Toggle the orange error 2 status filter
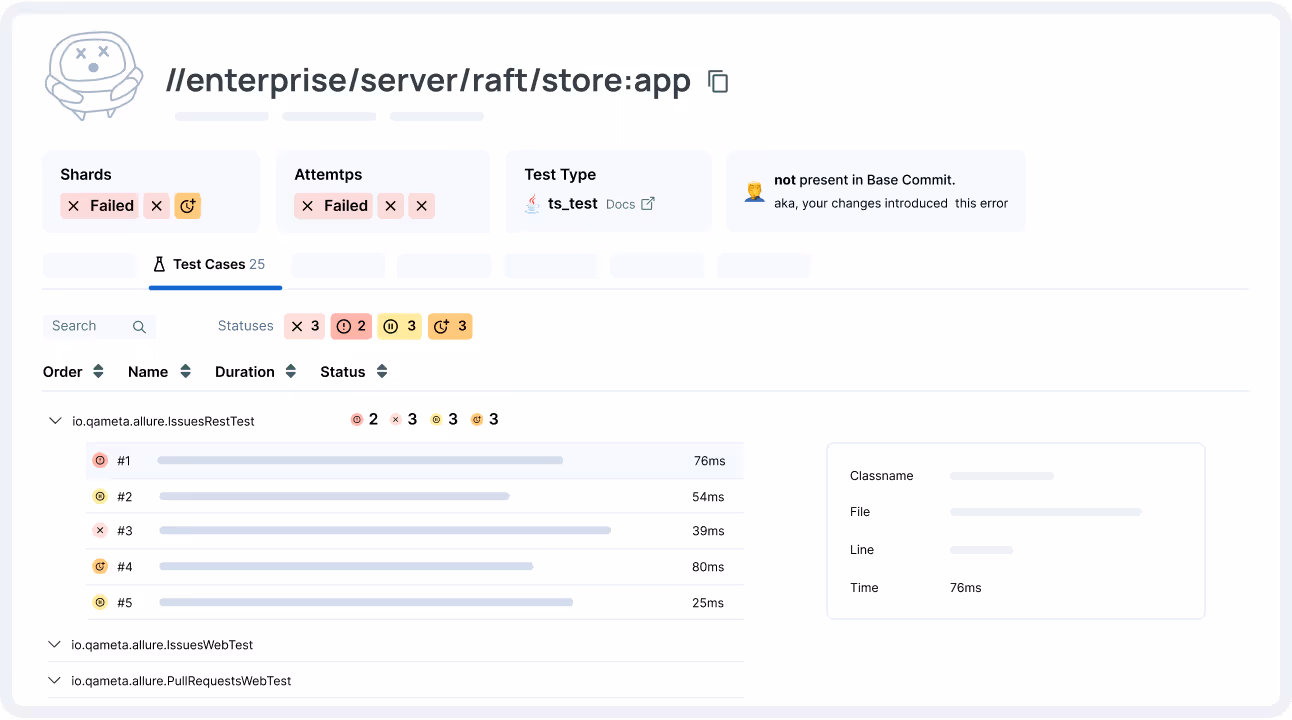Screen dimensions: 1292x720 point(351,326)
